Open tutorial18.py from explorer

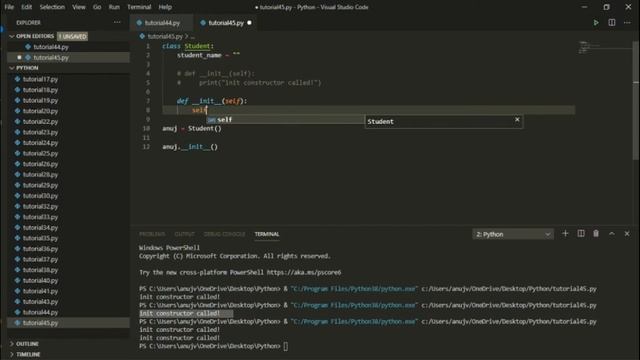[40, 90]
